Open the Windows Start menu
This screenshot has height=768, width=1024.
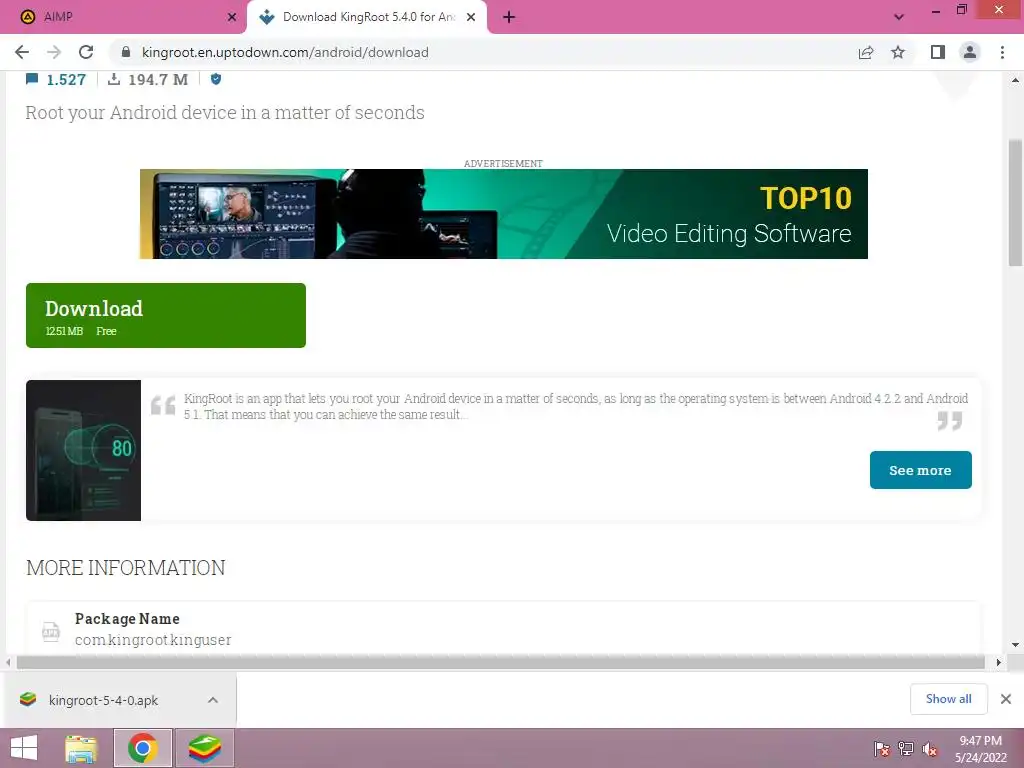(x=24, y=748)
